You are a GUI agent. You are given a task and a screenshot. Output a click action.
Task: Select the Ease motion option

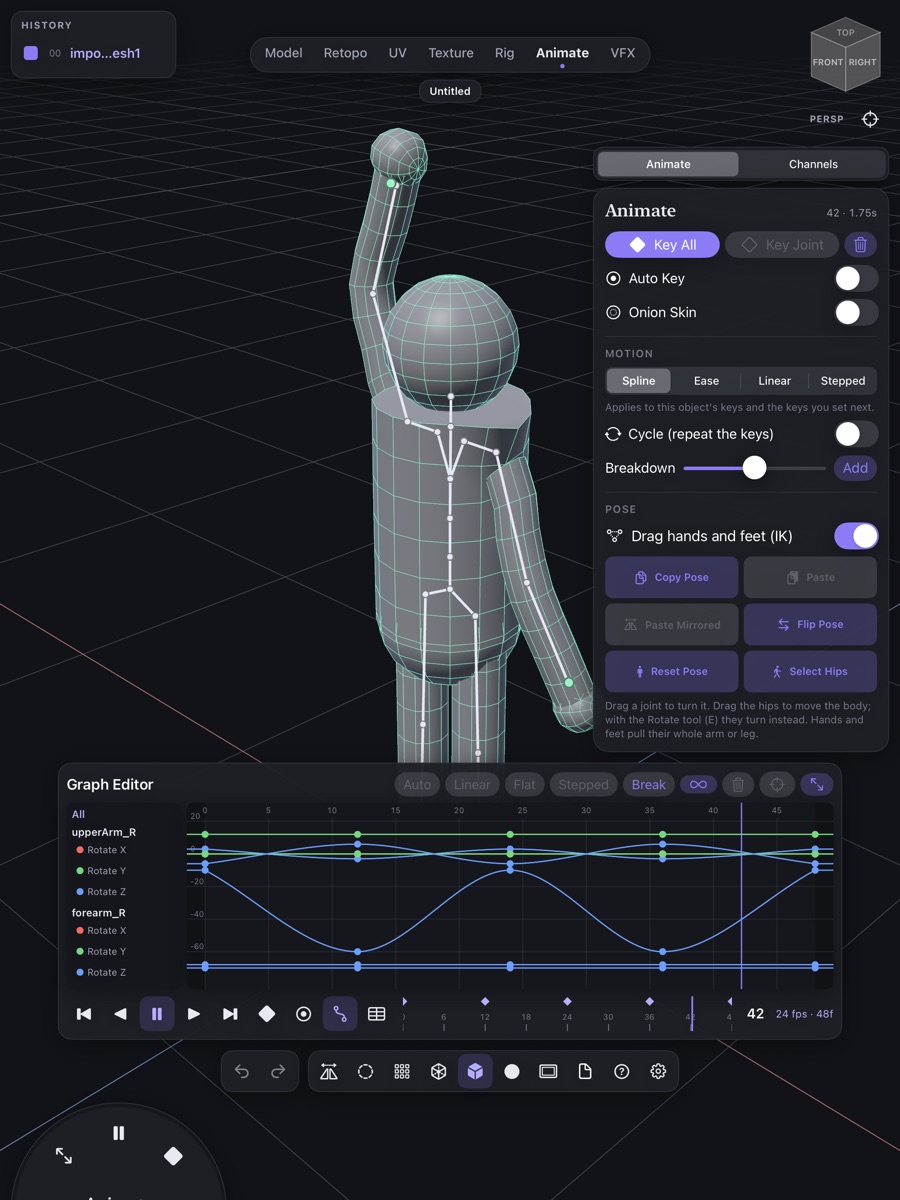point(706,381)
